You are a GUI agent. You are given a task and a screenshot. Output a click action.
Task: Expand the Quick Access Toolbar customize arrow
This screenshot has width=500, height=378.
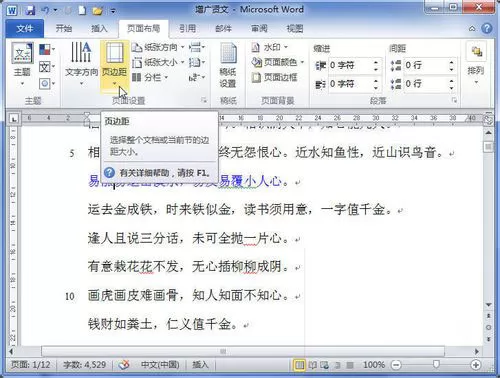pyautogui.click(x=113, y=11)
